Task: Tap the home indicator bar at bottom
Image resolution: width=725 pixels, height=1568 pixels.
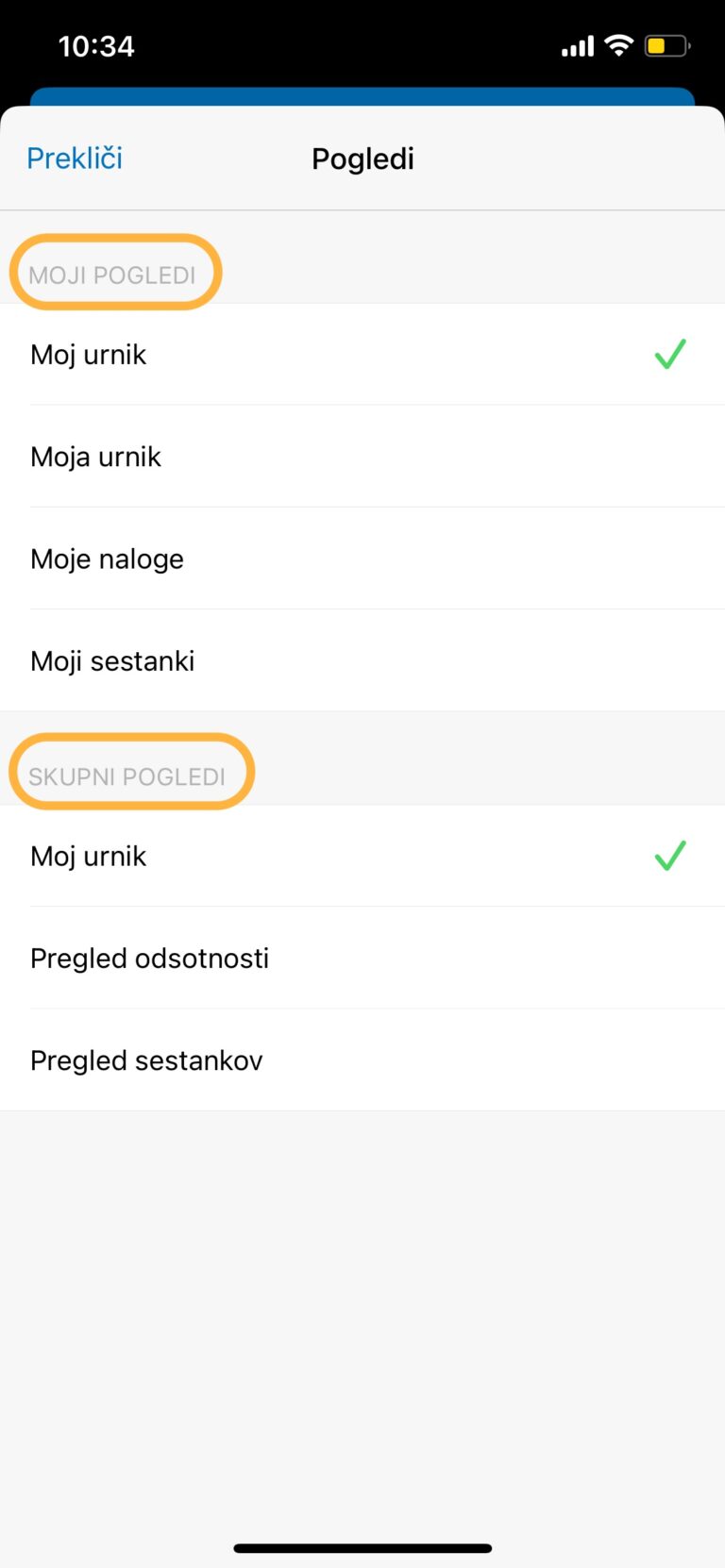Action: coord(362,1547)
